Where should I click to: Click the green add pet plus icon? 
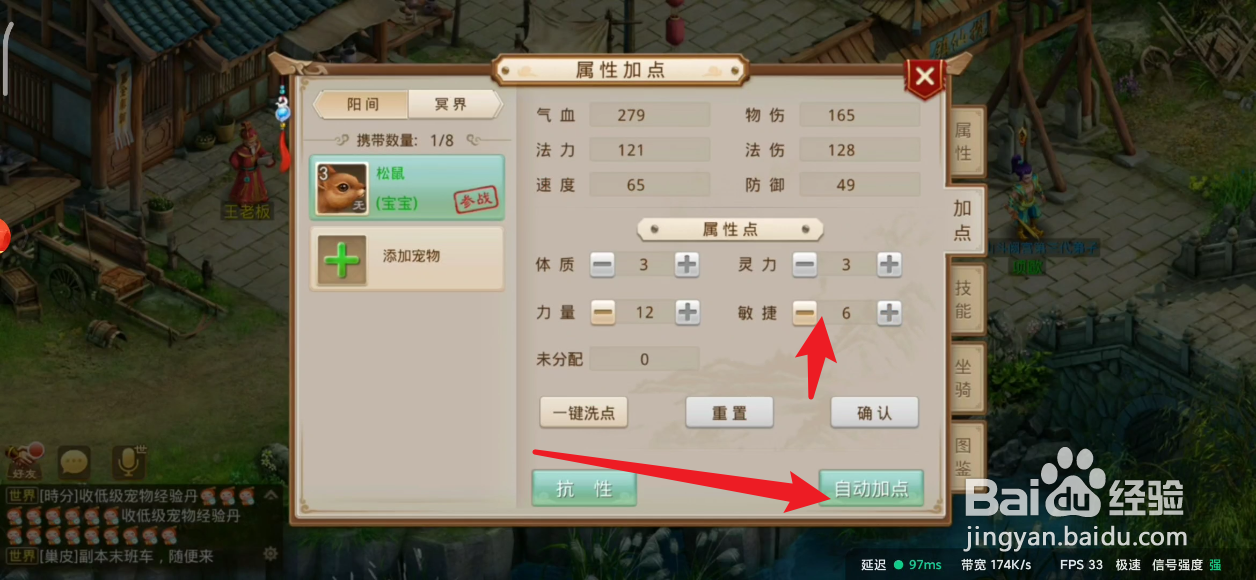tap(342, 259)
